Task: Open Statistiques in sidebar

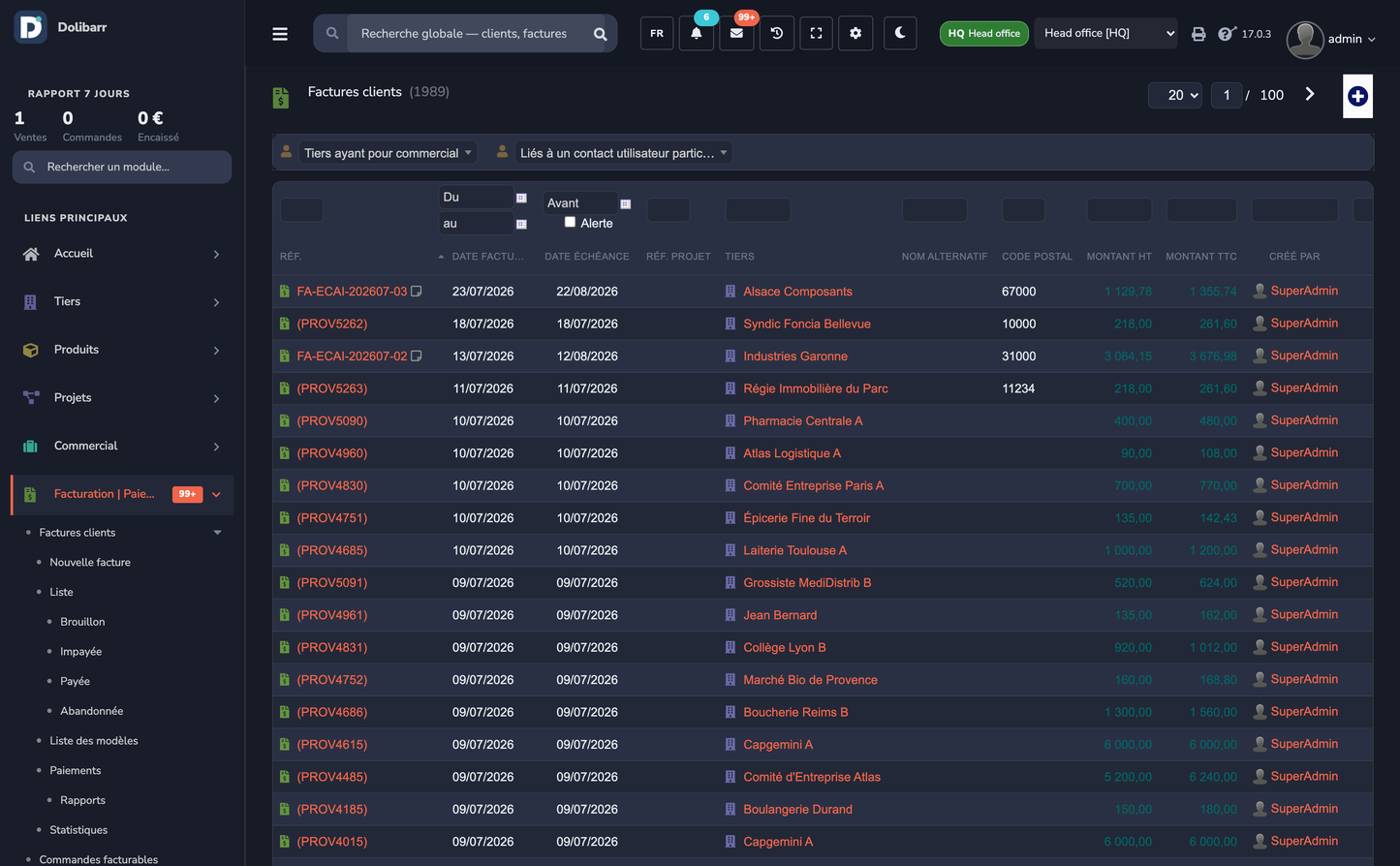Action: point(78,830)
